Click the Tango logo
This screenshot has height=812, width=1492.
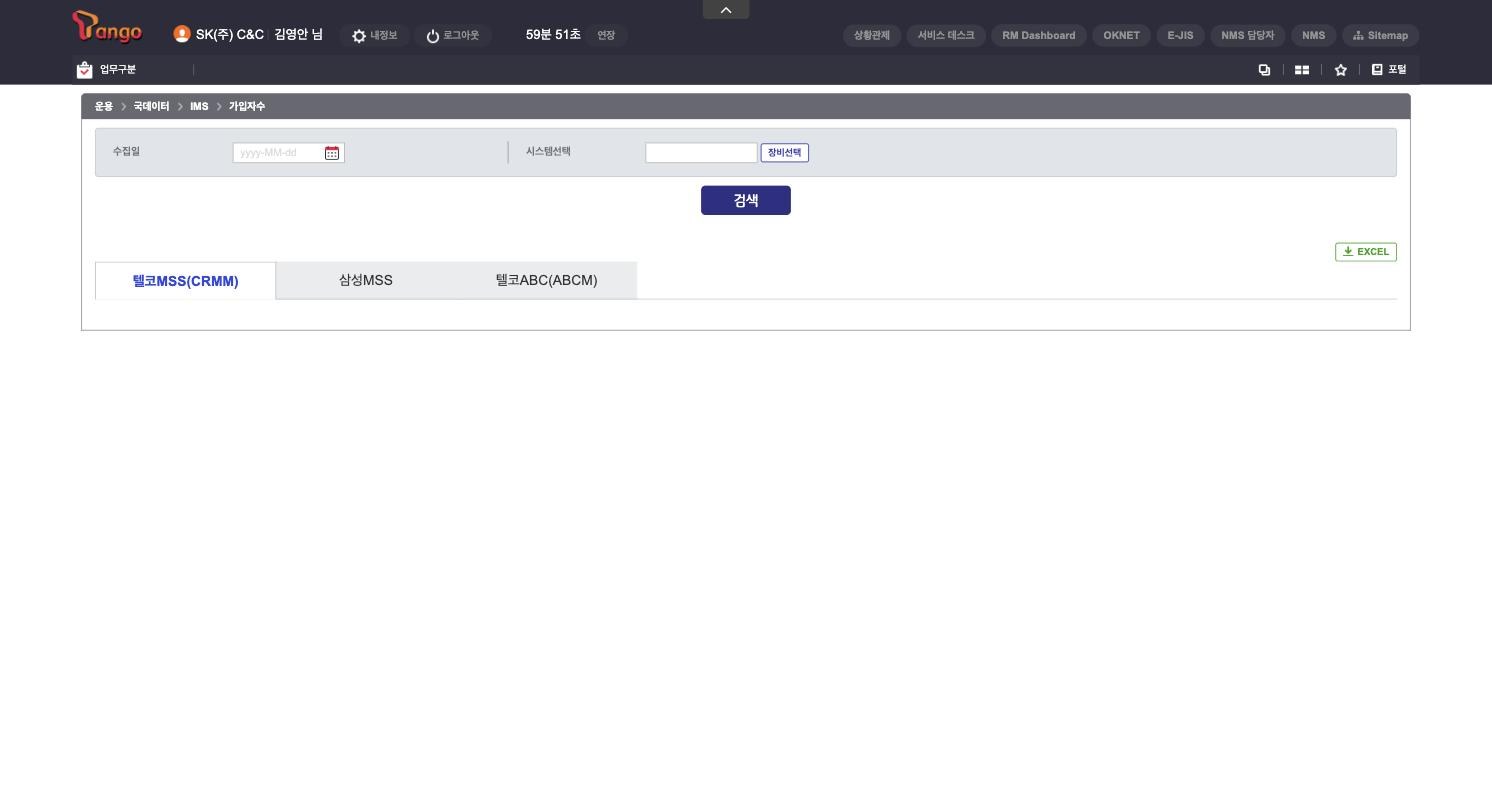107,28
